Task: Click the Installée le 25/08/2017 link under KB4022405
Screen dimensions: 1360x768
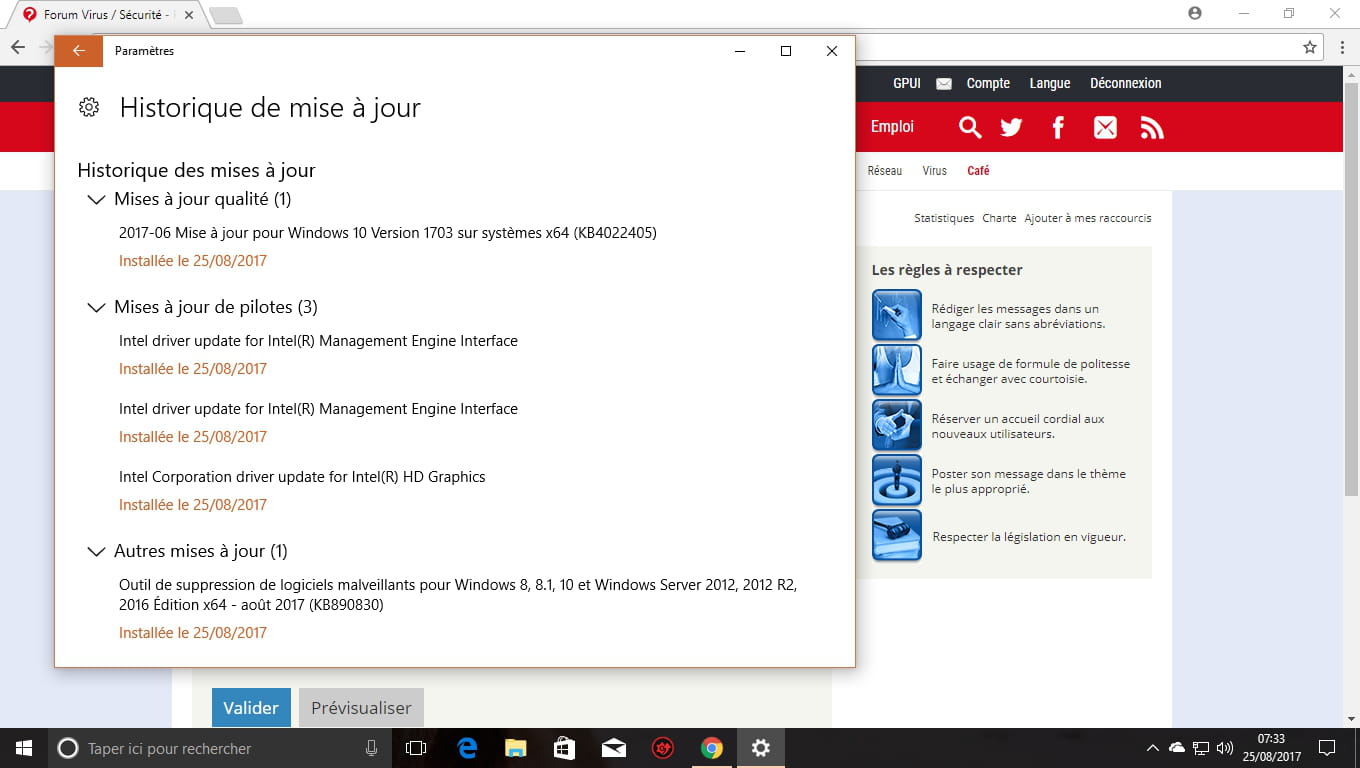Action: pyautogui.click(x=193, y=261)
